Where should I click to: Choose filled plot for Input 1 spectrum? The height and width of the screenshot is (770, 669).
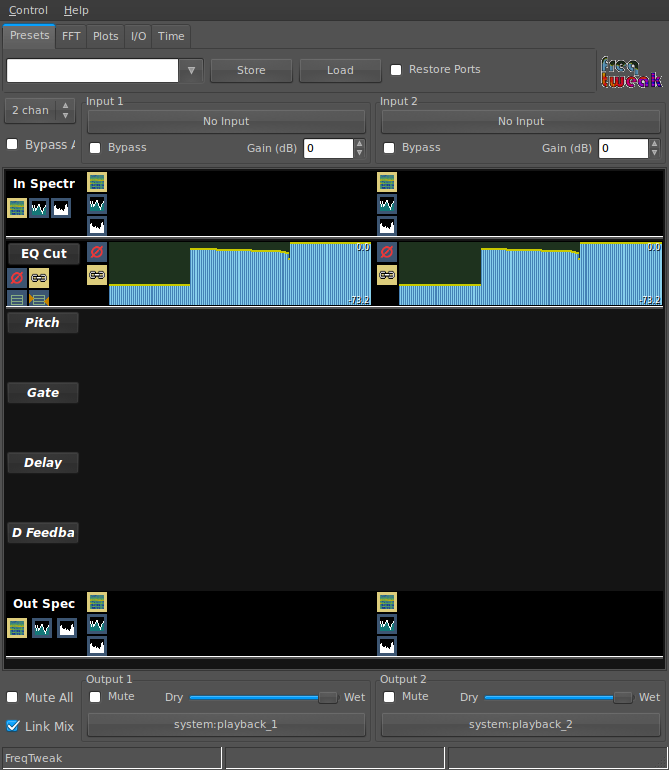(x=97, y=226)
